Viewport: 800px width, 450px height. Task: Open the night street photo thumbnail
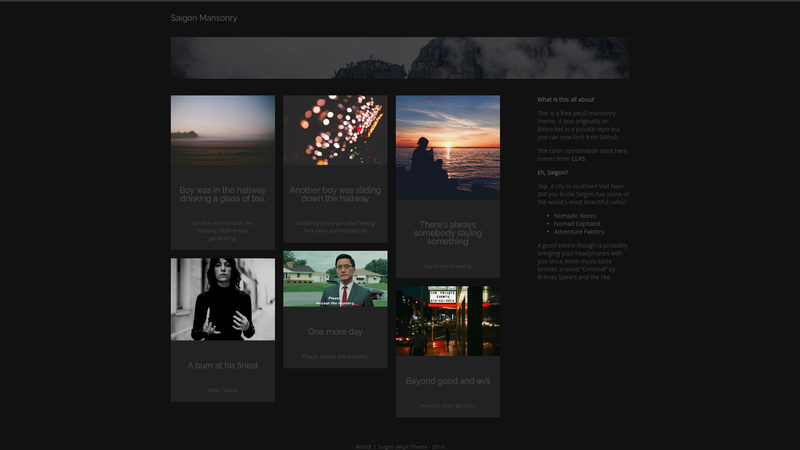[448, 320]
